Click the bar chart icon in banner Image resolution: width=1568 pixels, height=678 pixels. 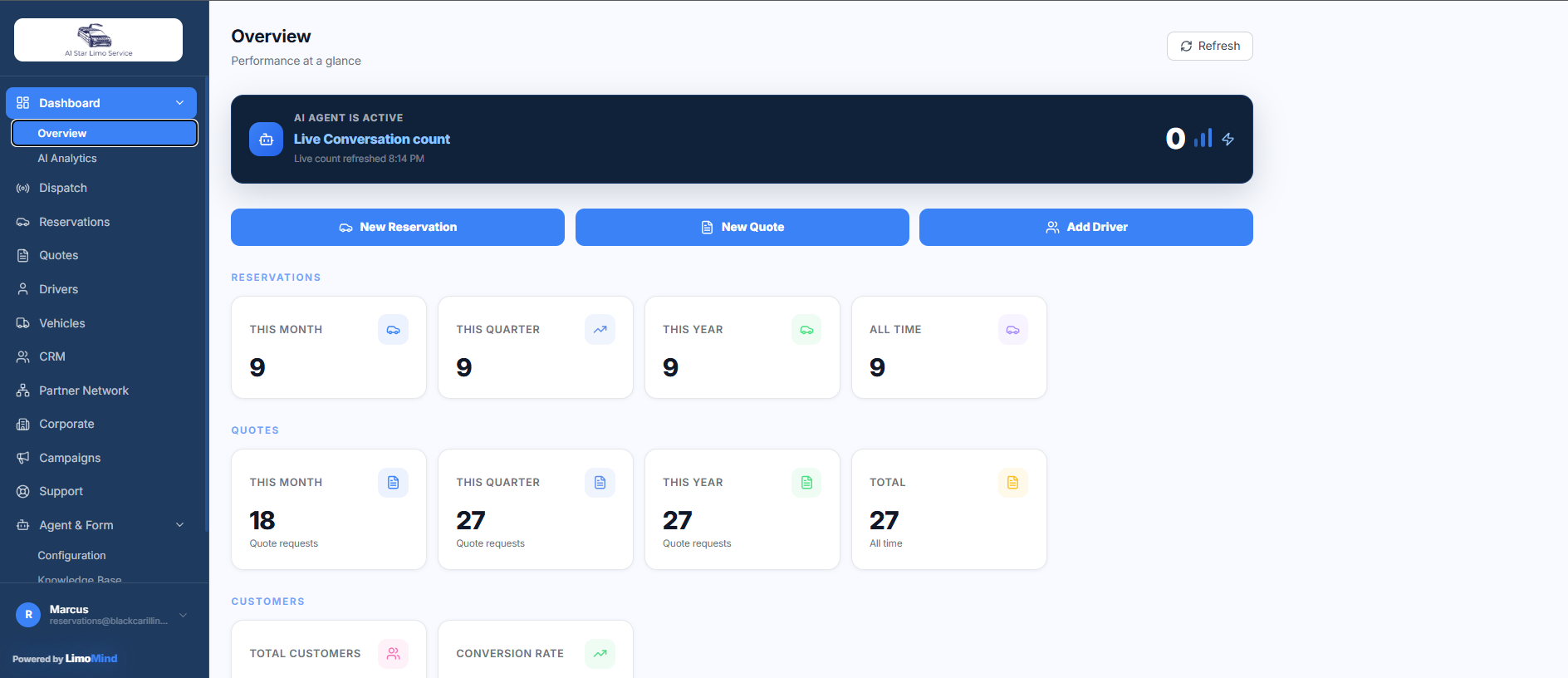click(x=1203, y=138)
